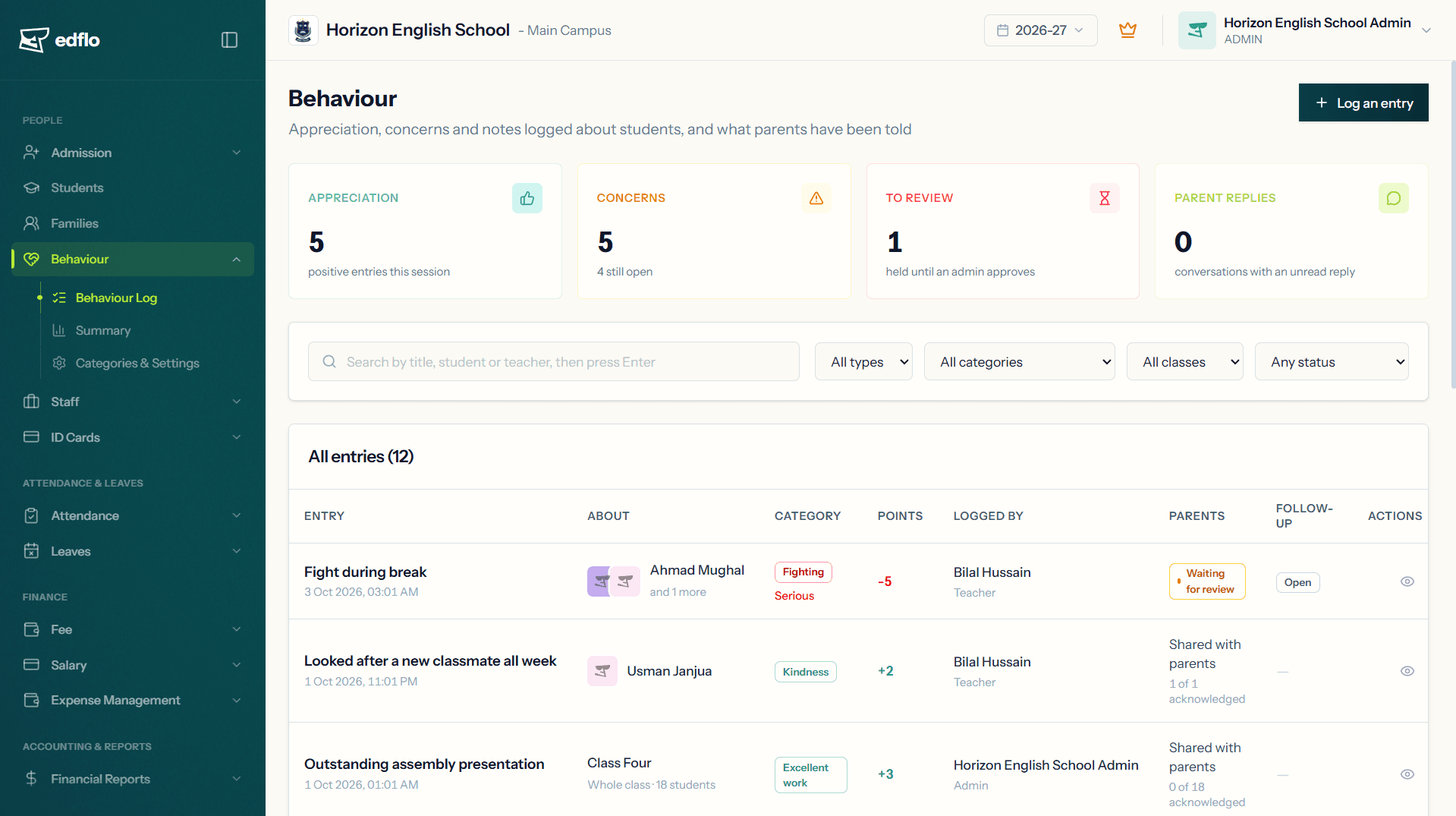Open the Any status filter

(x=1332, y=361)
